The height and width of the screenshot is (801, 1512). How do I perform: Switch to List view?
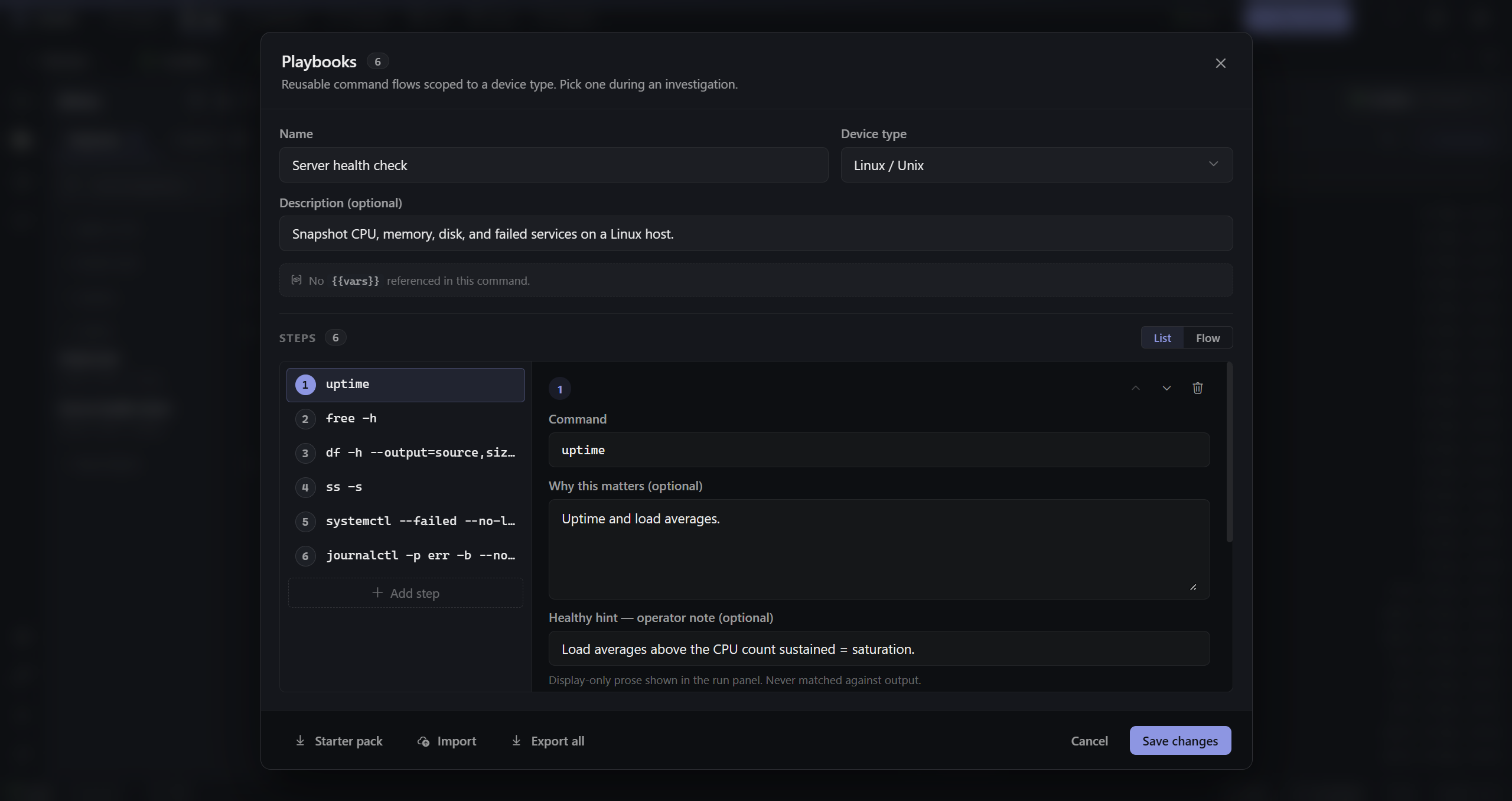1162,338
